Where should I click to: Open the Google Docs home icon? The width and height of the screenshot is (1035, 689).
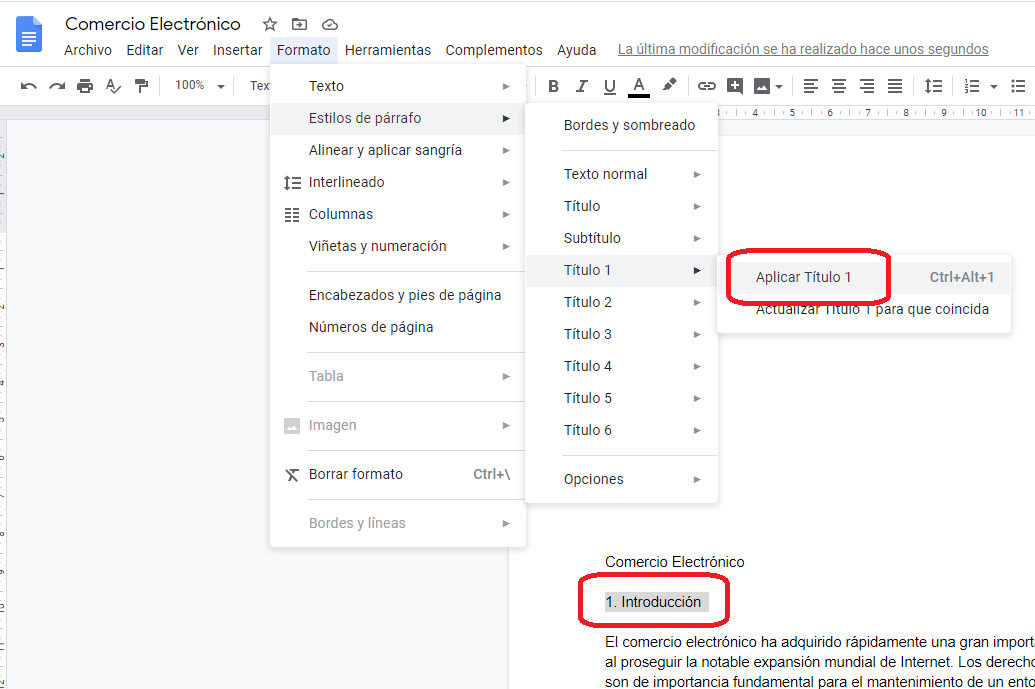pyautogui.click(x=30, y=35)
